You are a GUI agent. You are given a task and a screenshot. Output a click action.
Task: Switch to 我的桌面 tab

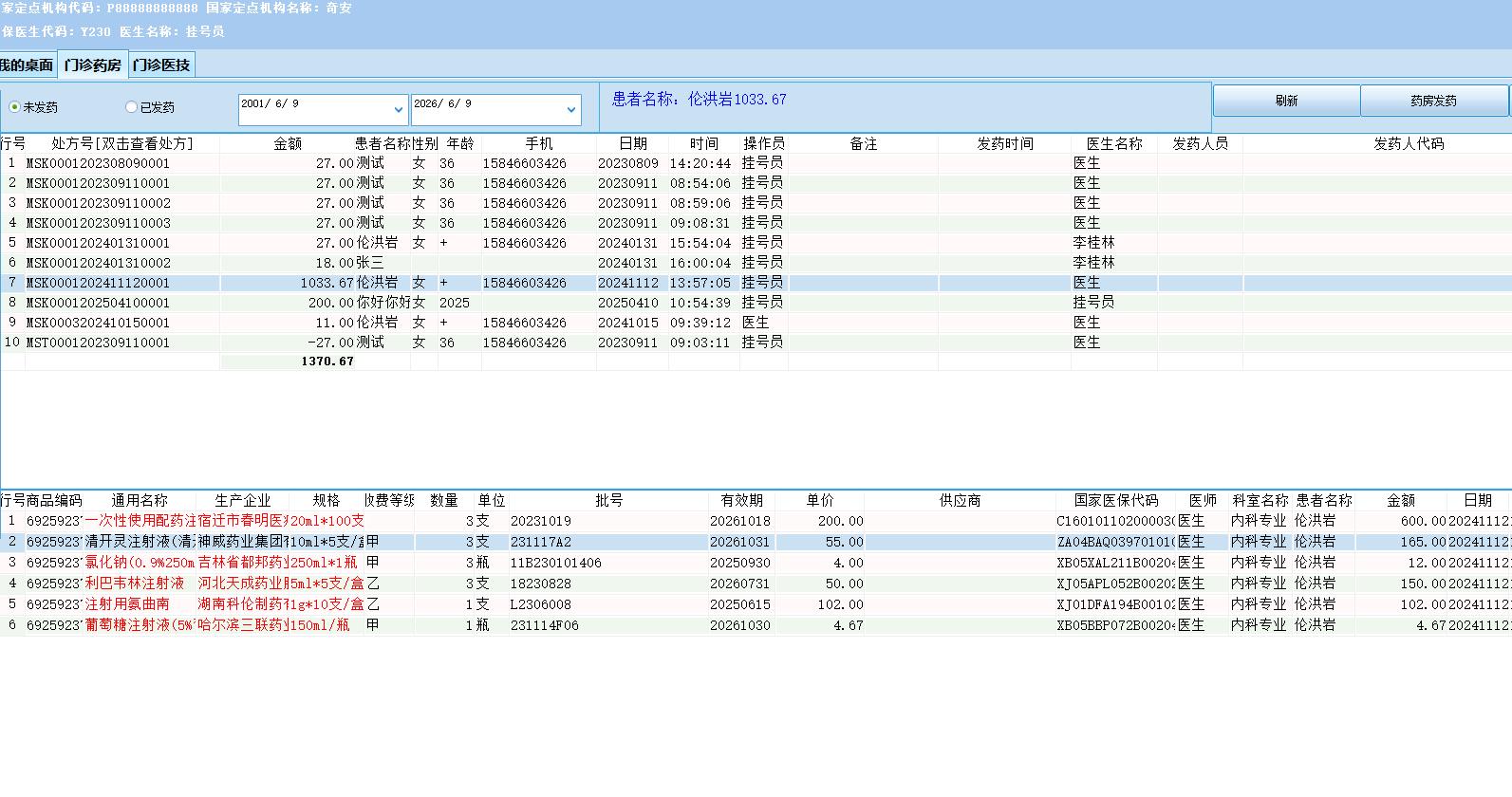[27, 65]
